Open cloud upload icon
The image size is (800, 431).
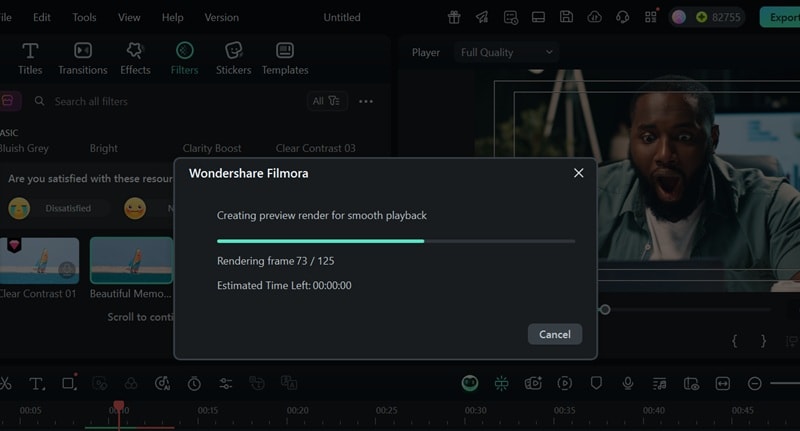[594, 17]
